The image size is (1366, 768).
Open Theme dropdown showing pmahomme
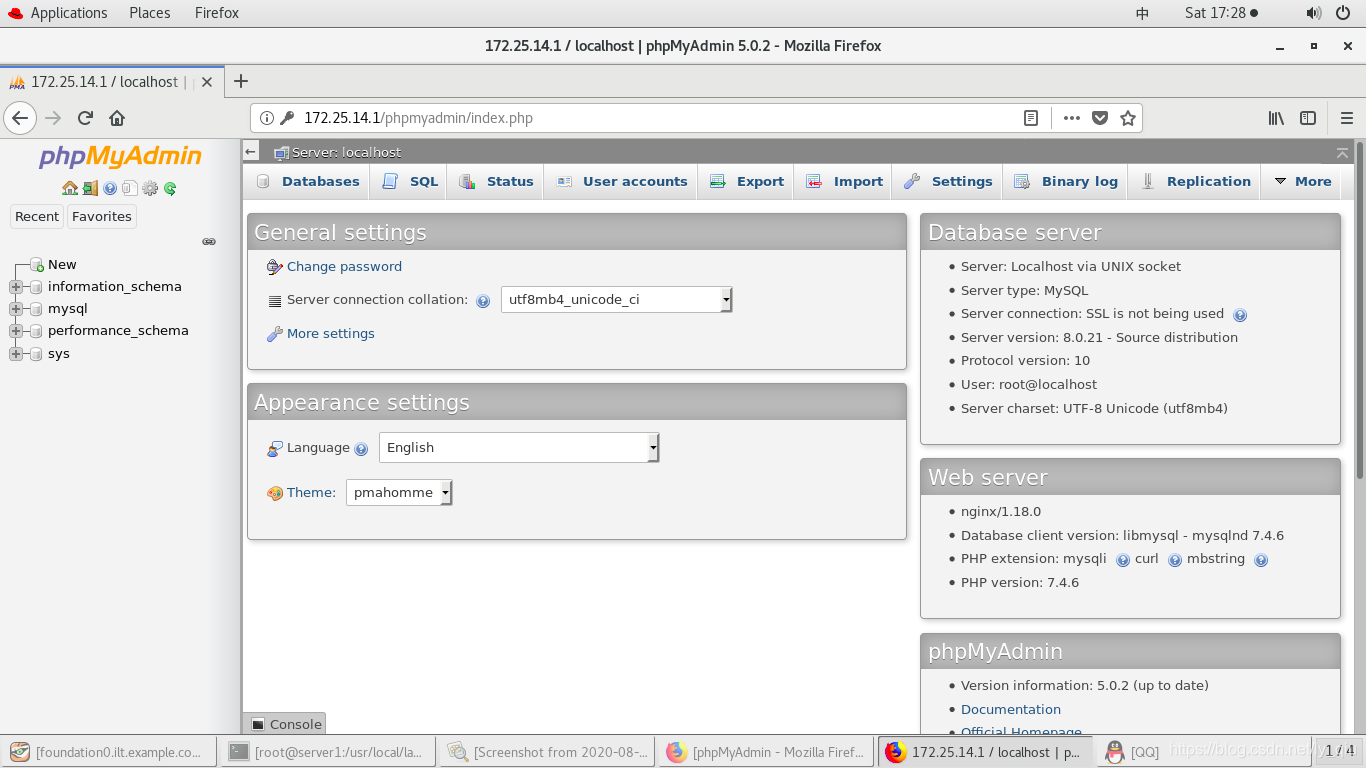click(399, 492)
